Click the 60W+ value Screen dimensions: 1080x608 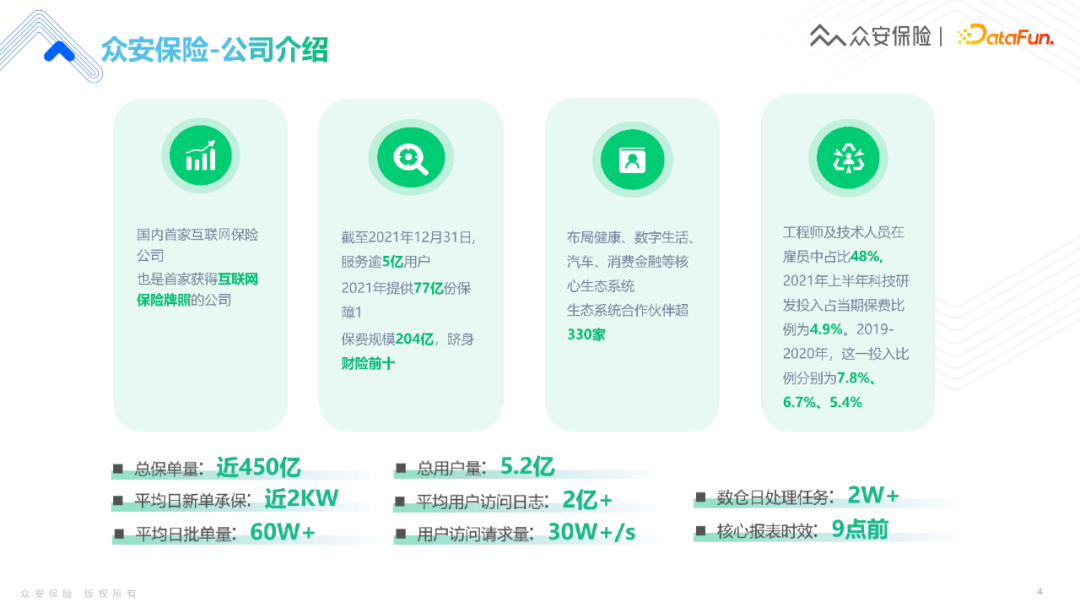tap(282, 532)
